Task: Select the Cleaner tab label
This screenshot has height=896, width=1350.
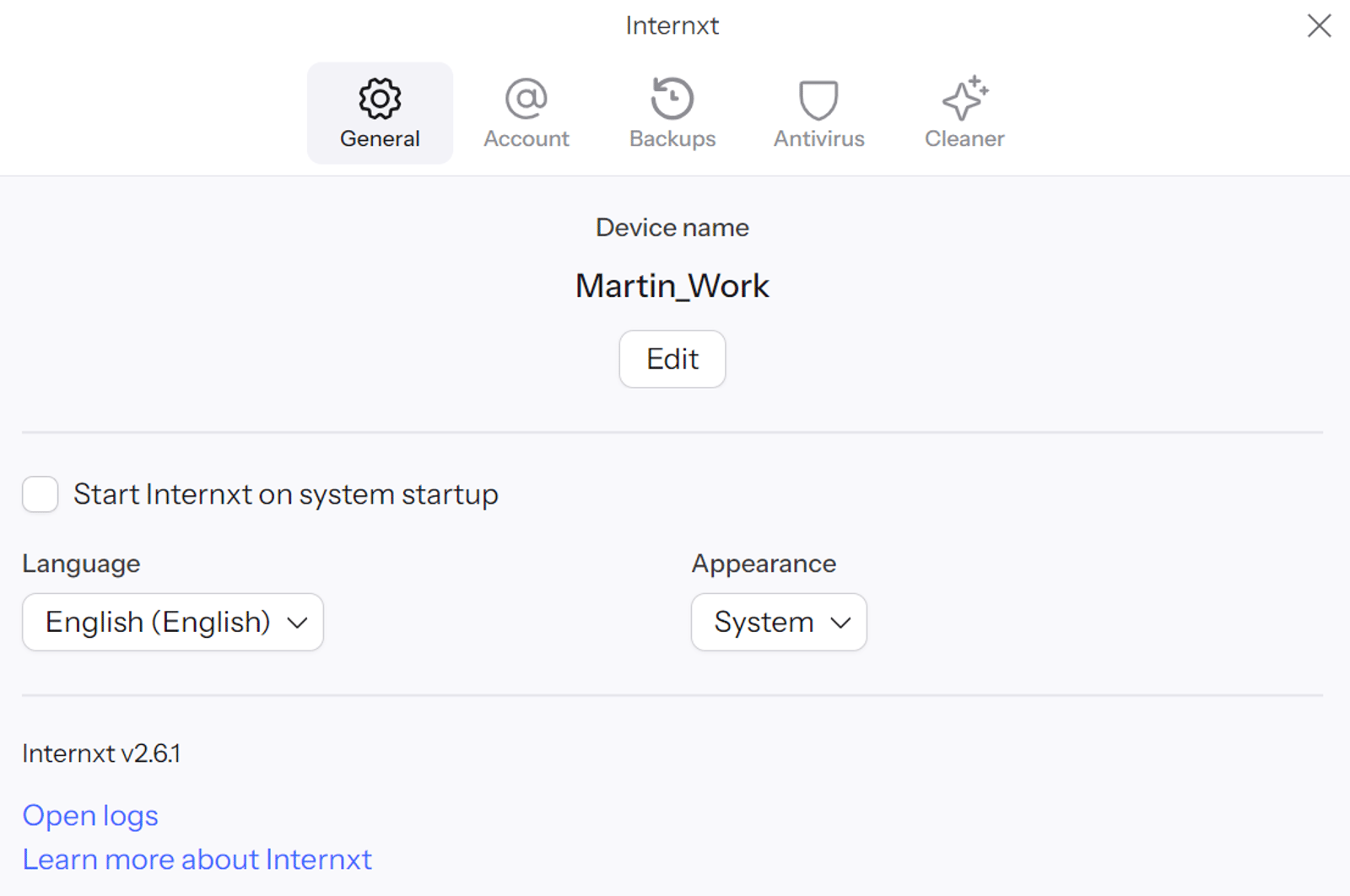Action: 964,139
